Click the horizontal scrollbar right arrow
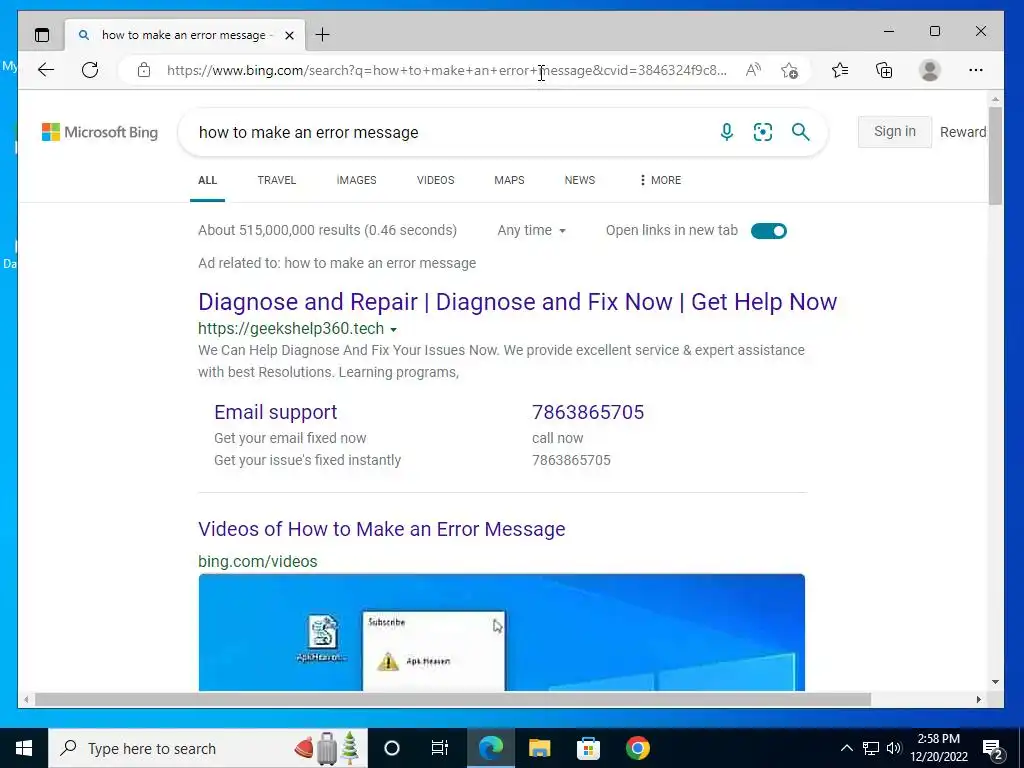The image size is (1024, 768). [978, 699]
